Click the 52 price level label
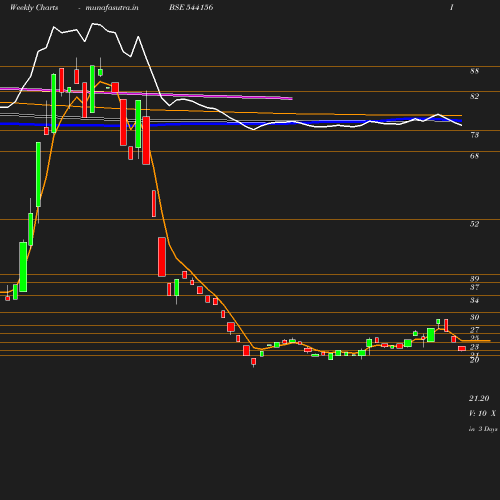The image size is (500, 500). pos(474,224)
